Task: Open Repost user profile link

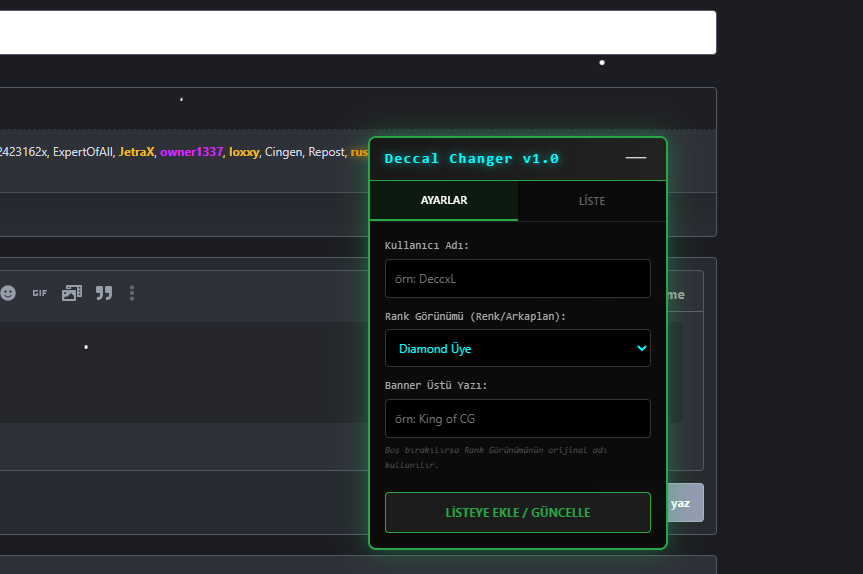Action: [x=326, y=152]
